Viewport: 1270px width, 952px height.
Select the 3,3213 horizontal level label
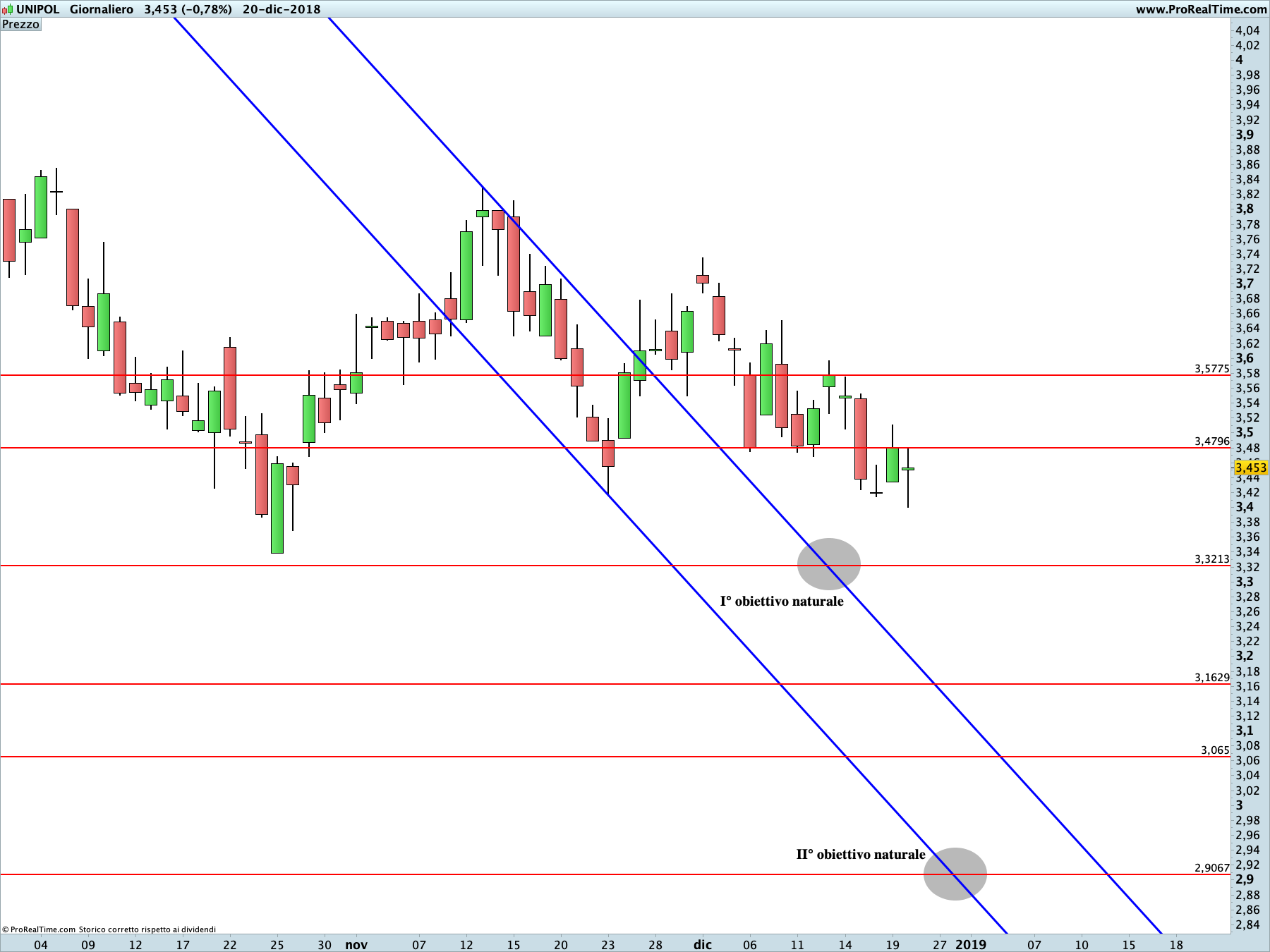[x=1212, y=559]
